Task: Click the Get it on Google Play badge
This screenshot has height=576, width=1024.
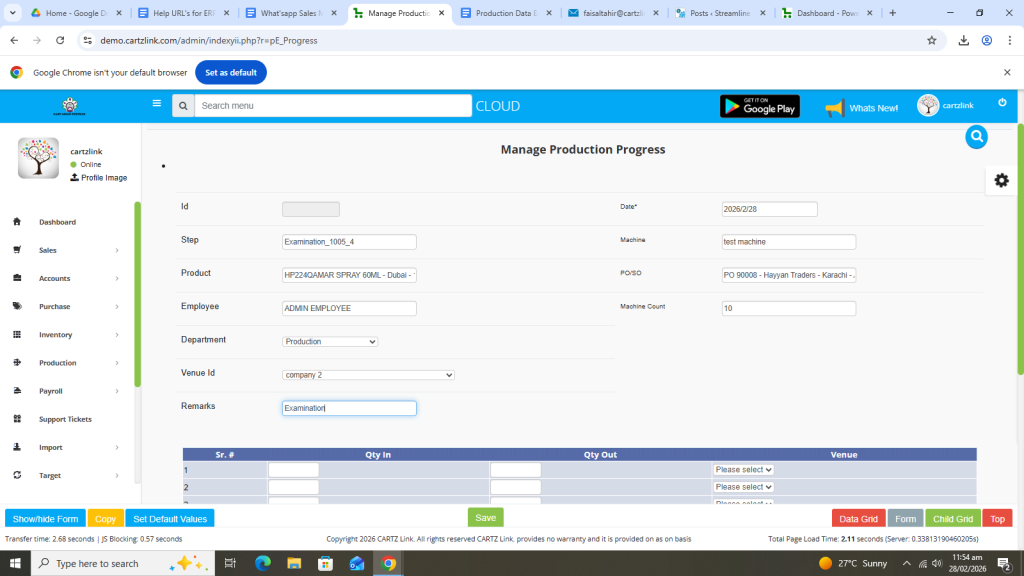Action: coord(759,106)
